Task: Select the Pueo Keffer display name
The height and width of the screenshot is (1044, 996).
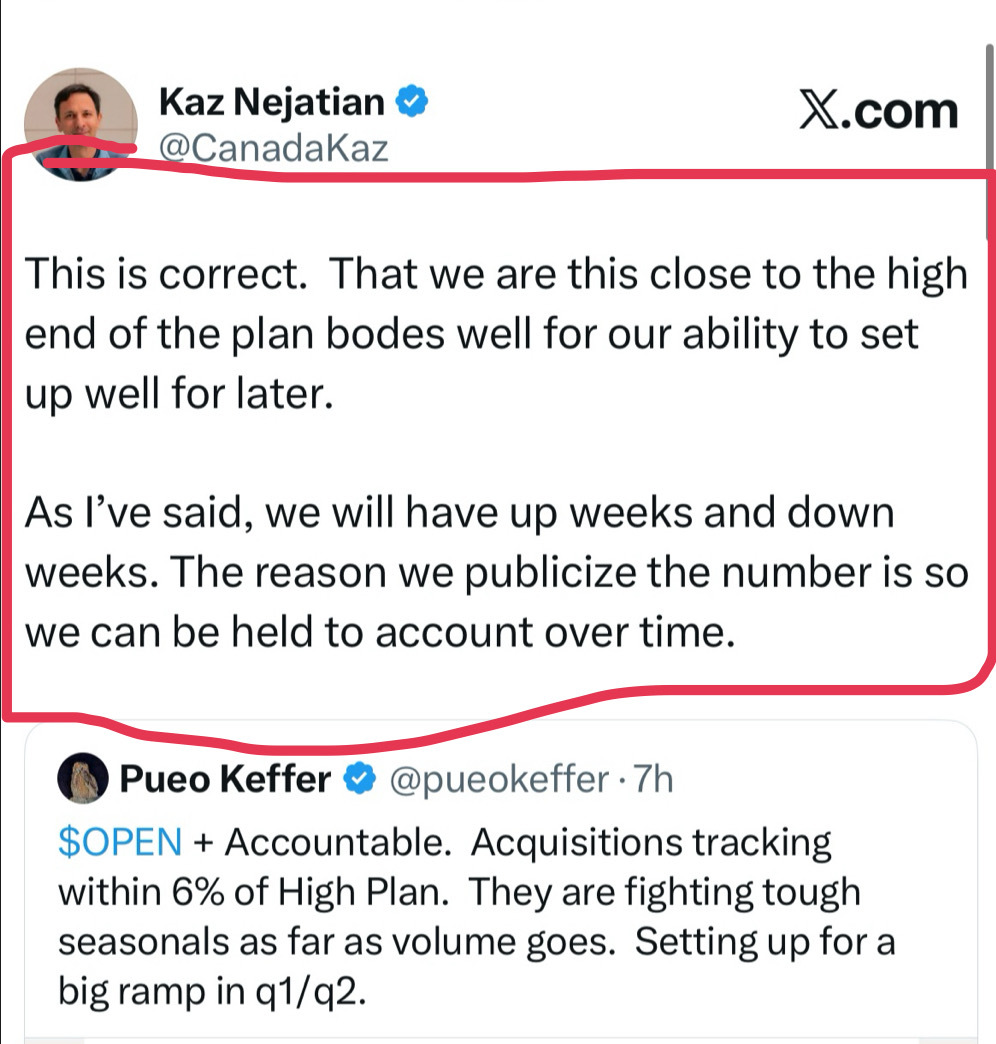Action: (x=225, y=778)
